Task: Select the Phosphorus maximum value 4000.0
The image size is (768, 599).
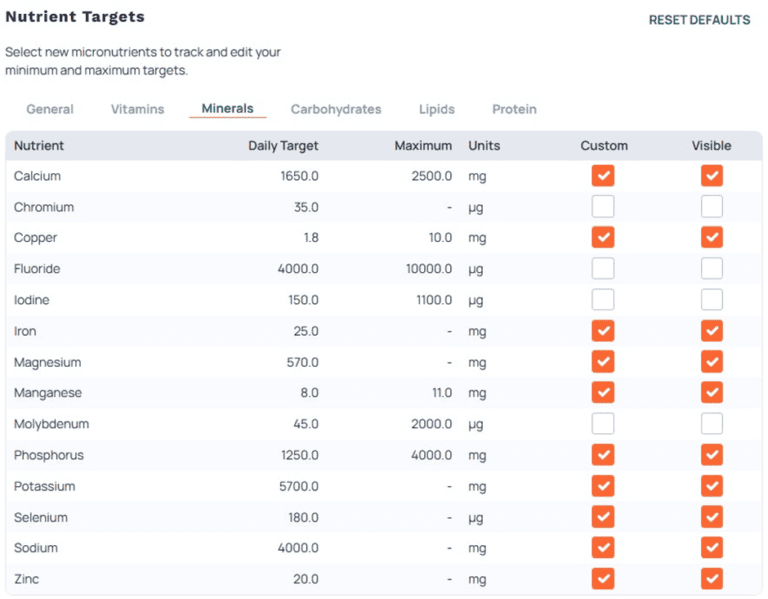Action: click(x=432, y=455)
